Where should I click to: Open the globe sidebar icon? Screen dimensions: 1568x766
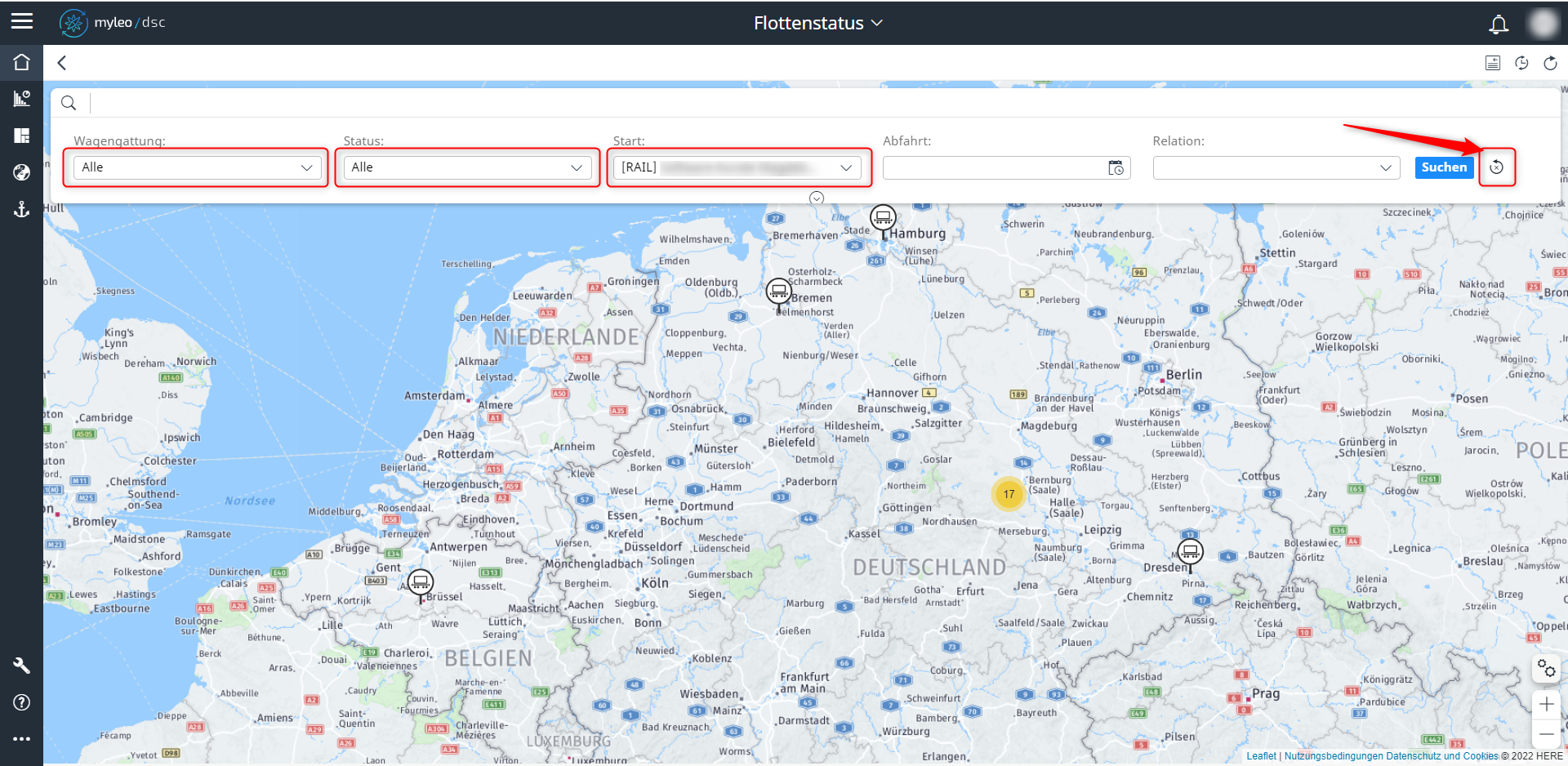click(x=22, y=172)
